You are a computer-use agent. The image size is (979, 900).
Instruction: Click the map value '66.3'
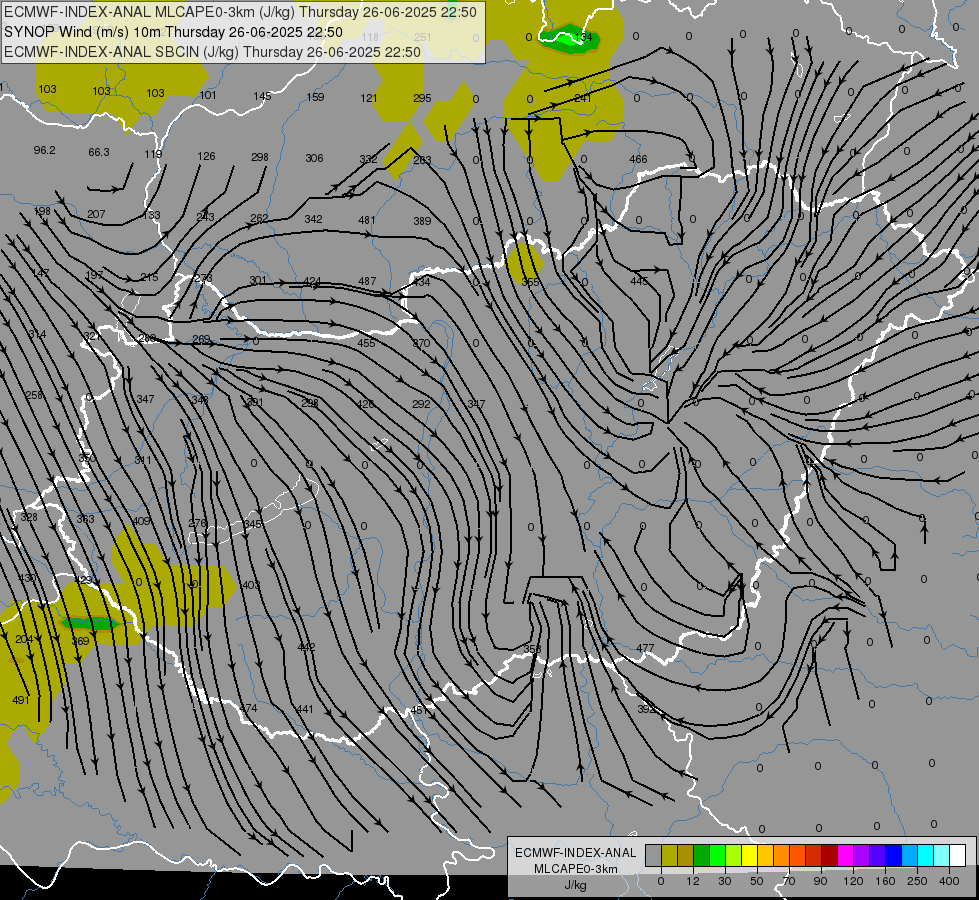99,152
